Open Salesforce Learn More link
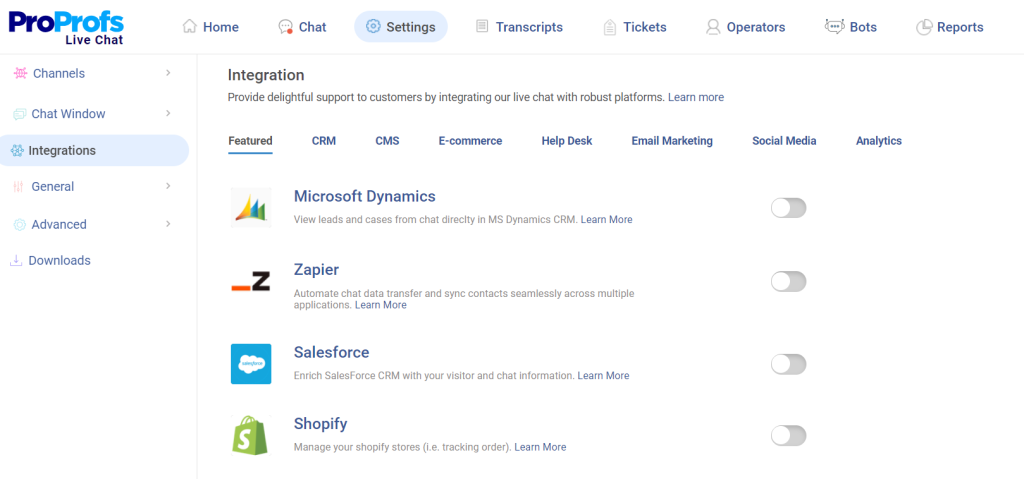This screenshot has height=479, width=1024. tap(603, 376)
